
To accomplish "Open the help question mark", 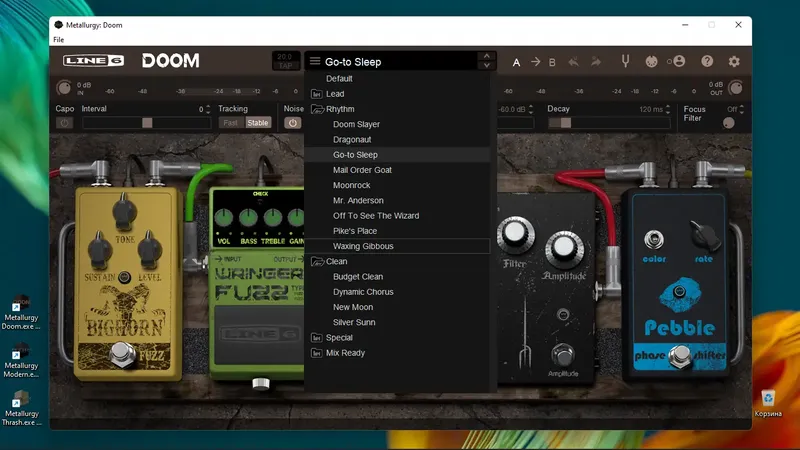I will (707, 61).
